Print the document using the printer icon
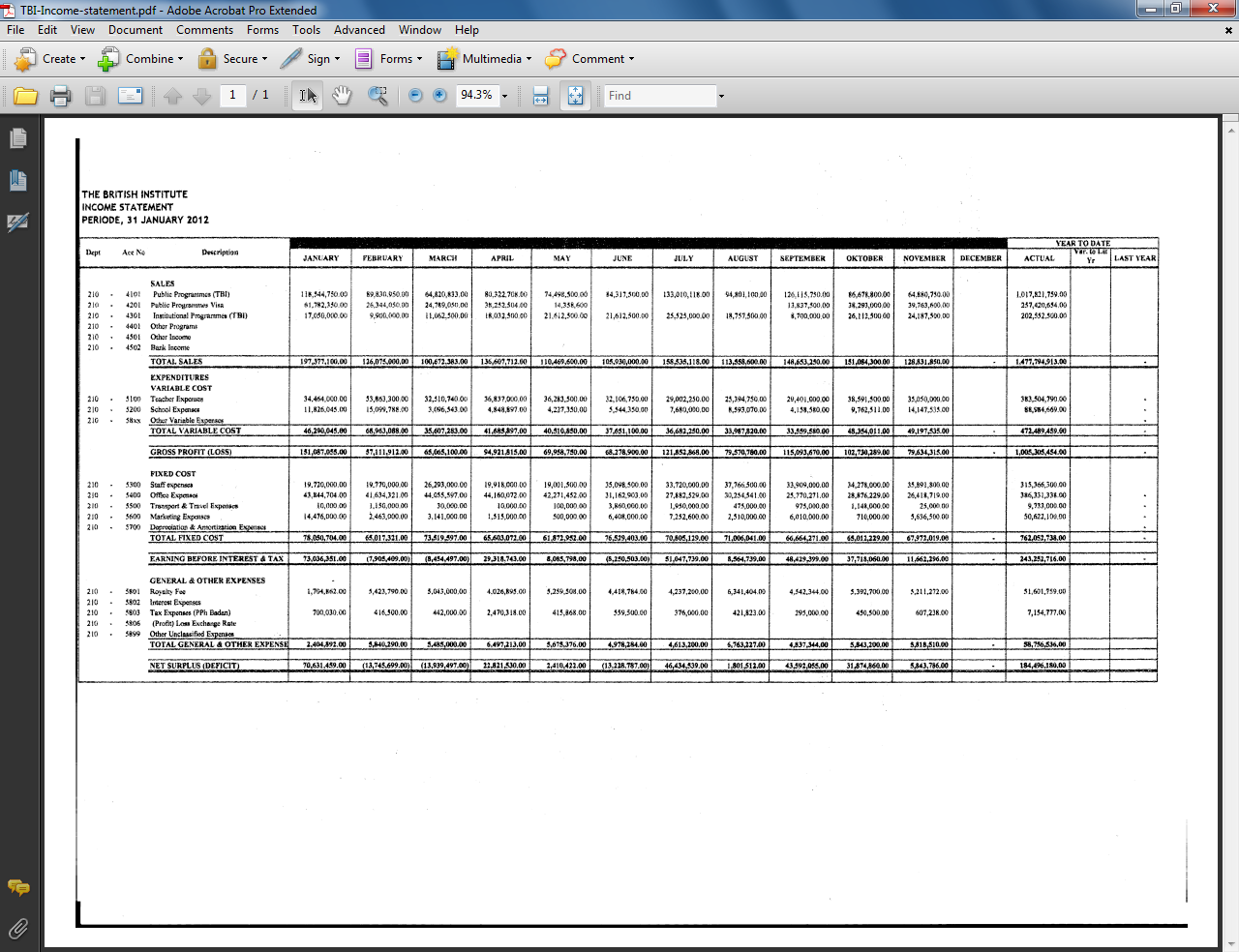 (60, 96)
